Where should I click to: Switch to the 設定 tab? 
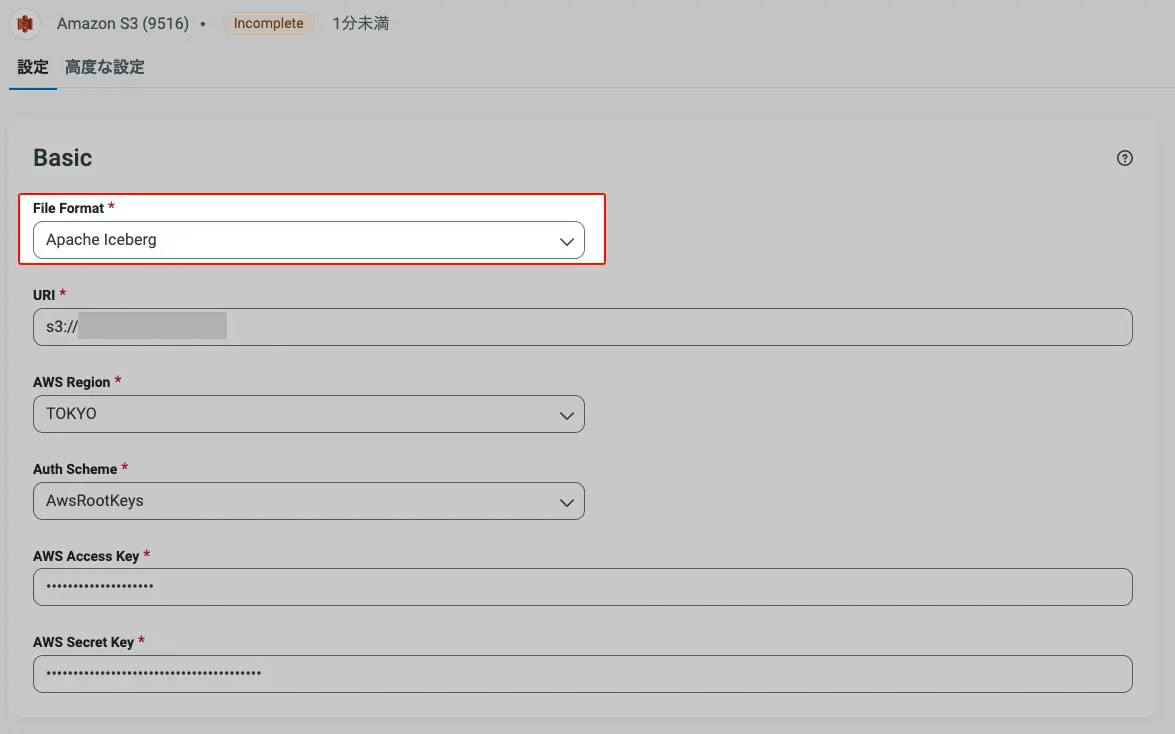point(32,67)
